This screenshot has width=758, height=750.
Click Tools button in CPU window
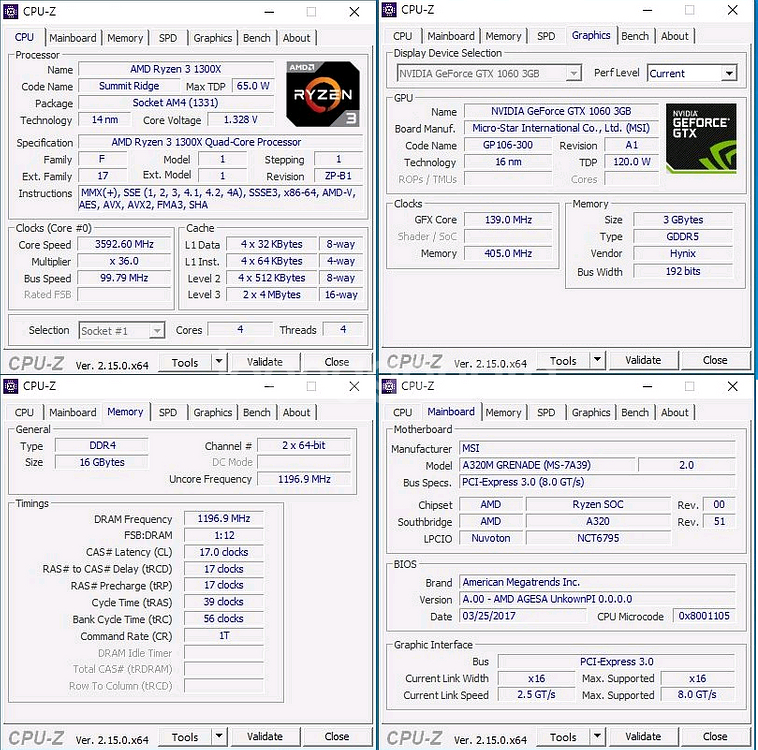pyautogui.click(x=185, y=362)
